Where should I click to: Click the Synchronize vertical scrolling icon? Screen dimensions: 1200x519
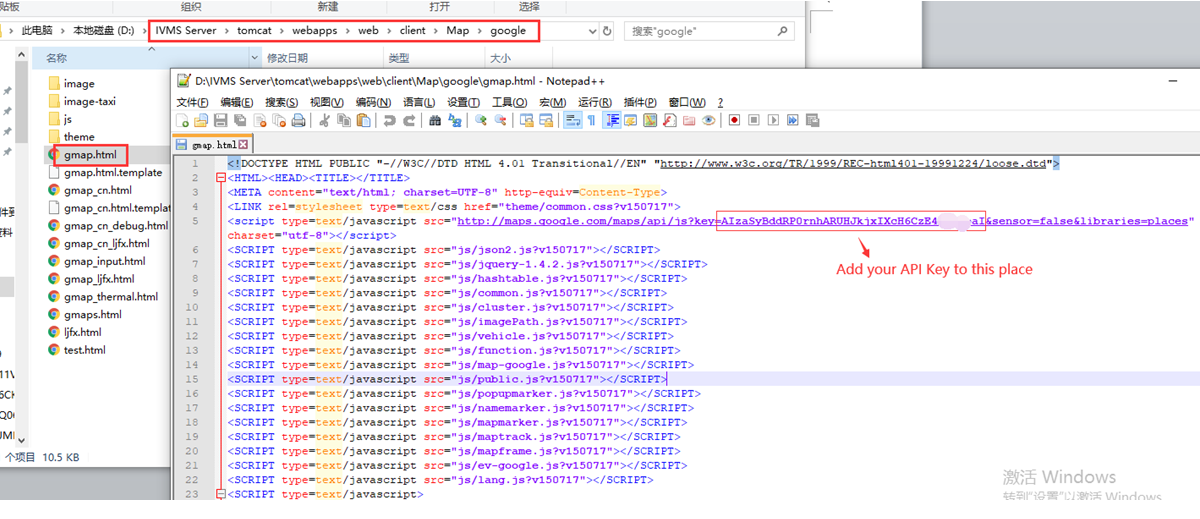click(x=526, y=120)
